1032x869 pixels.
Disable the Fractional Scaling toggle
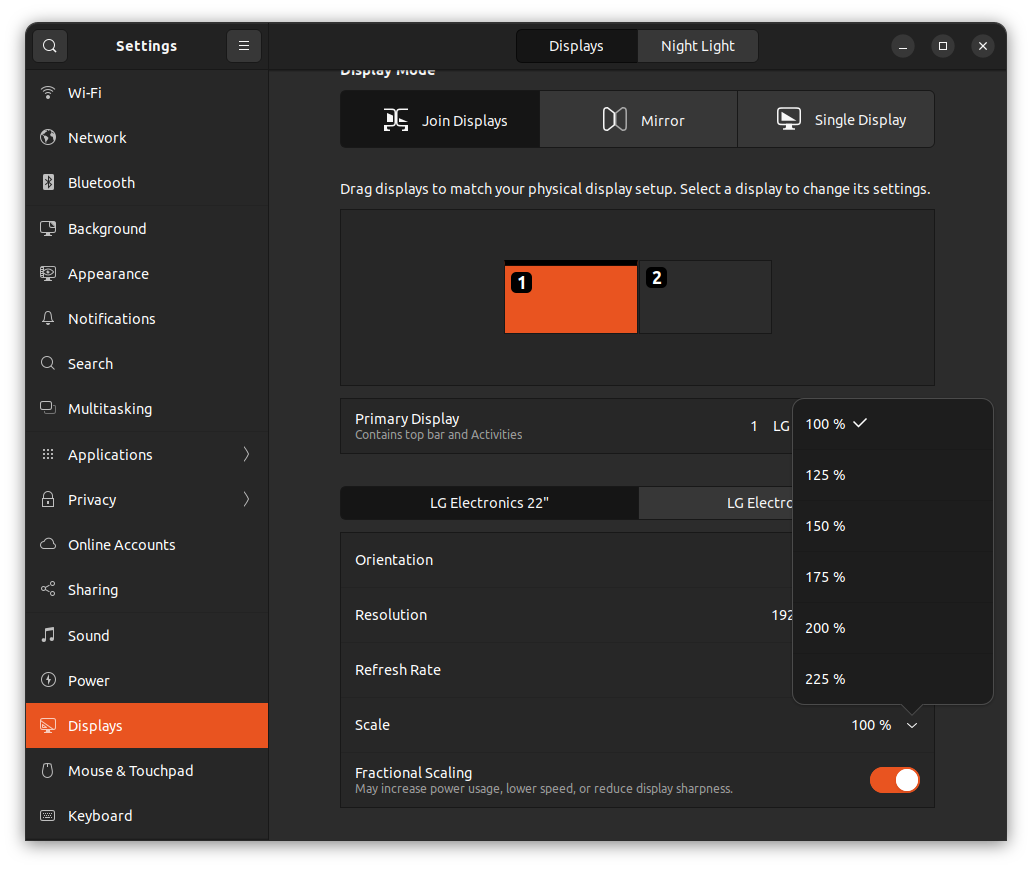[894, 780]
